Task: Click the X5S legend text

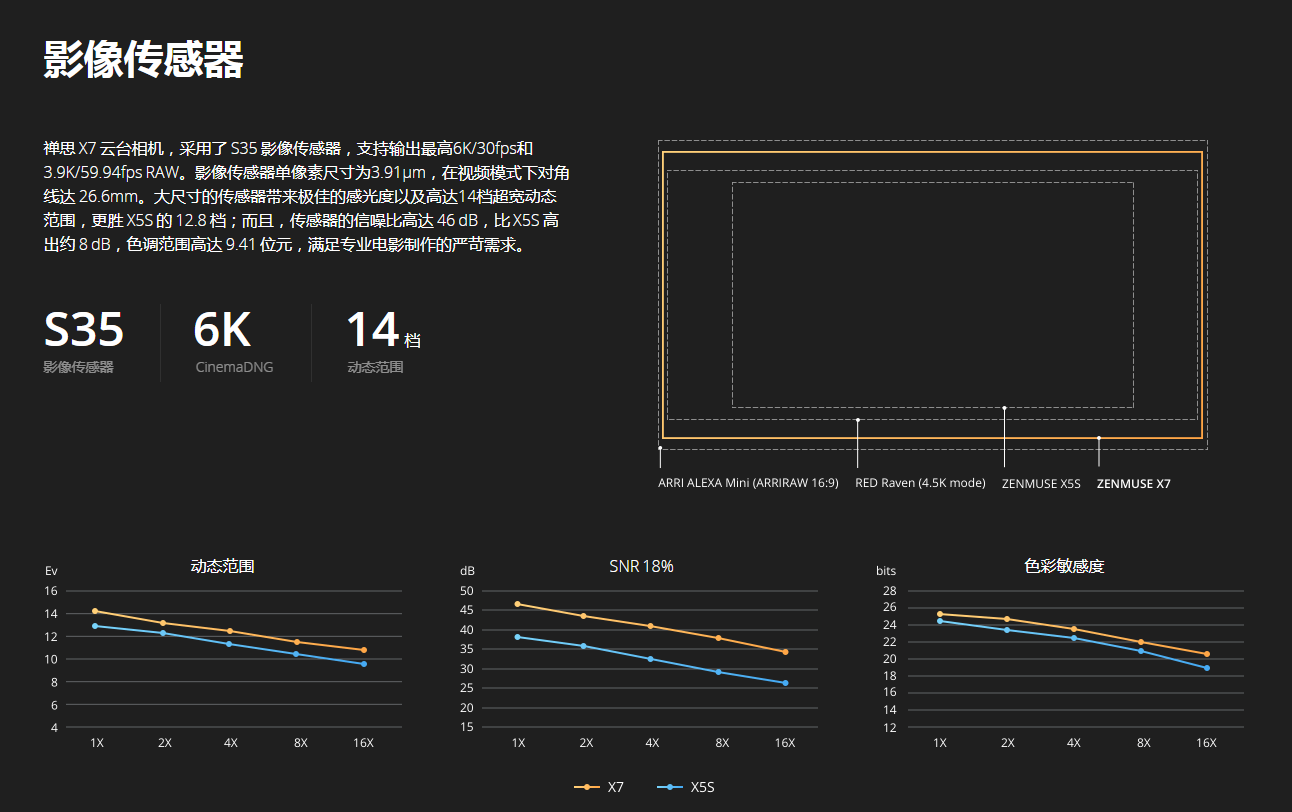Action: [703, 788]
